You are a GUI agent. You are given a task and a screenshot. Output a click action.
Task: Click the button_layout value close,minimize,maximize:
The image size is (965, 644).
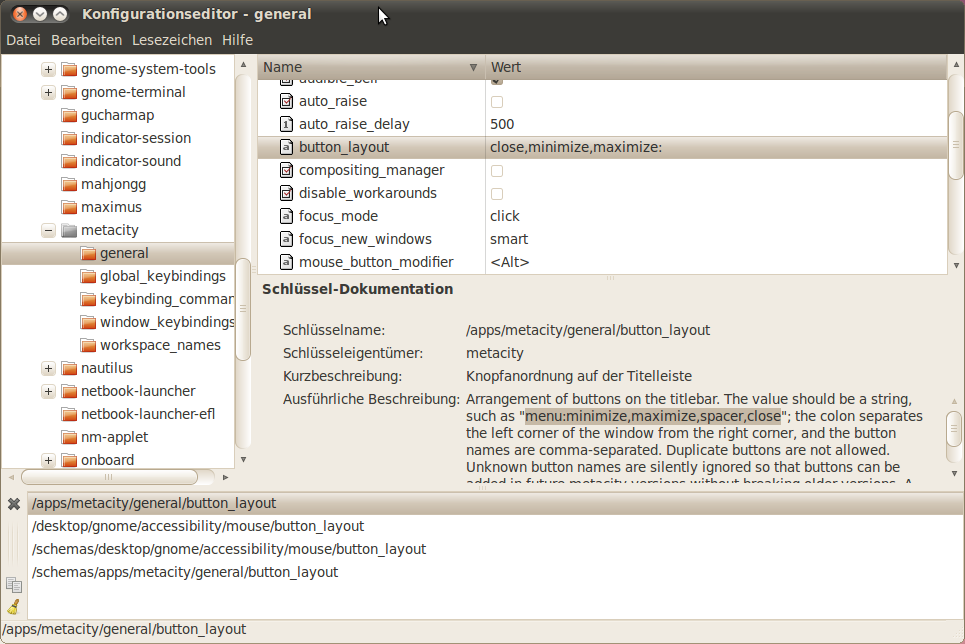click(576, 147)
